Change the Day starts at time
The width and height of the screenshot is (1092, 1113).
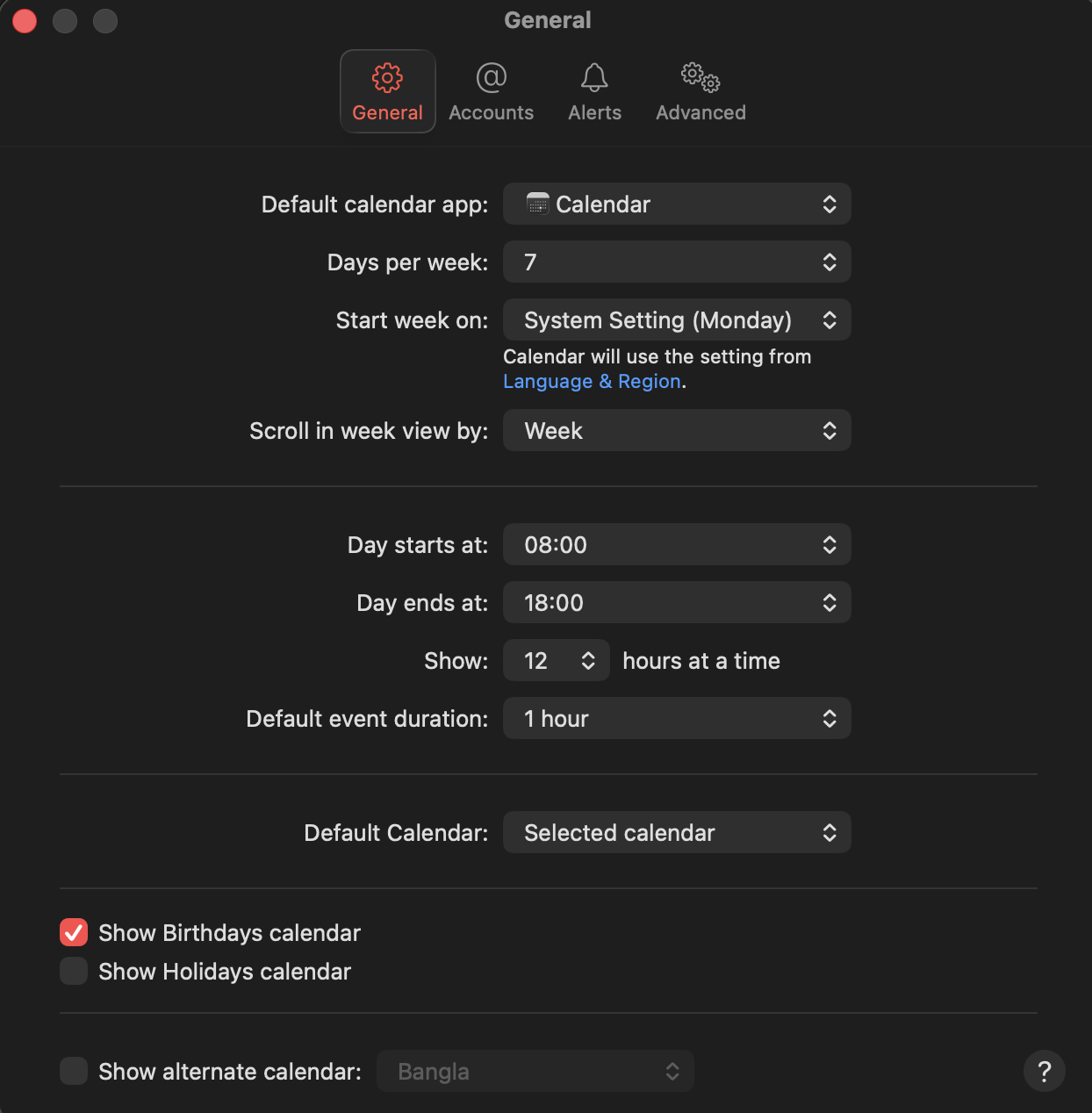click(676, 545)
